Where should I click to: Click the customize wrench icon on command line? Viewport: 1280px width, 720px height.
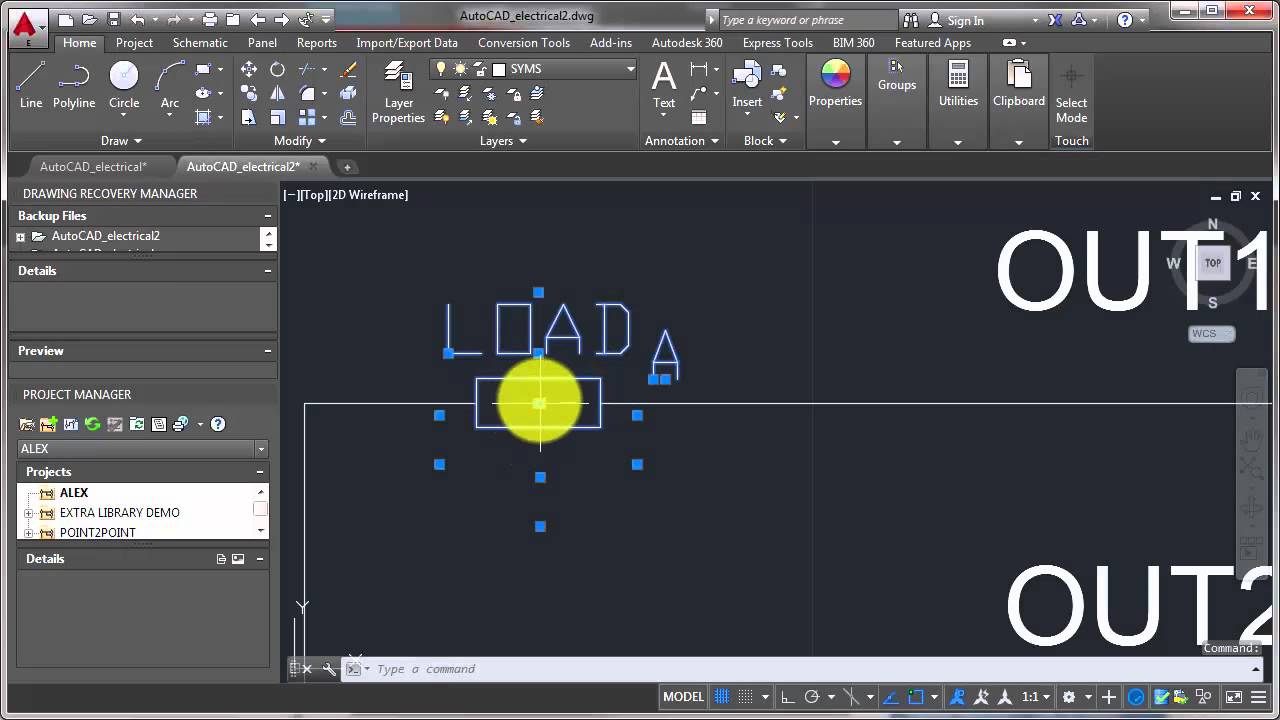click(x=329, y=669)
